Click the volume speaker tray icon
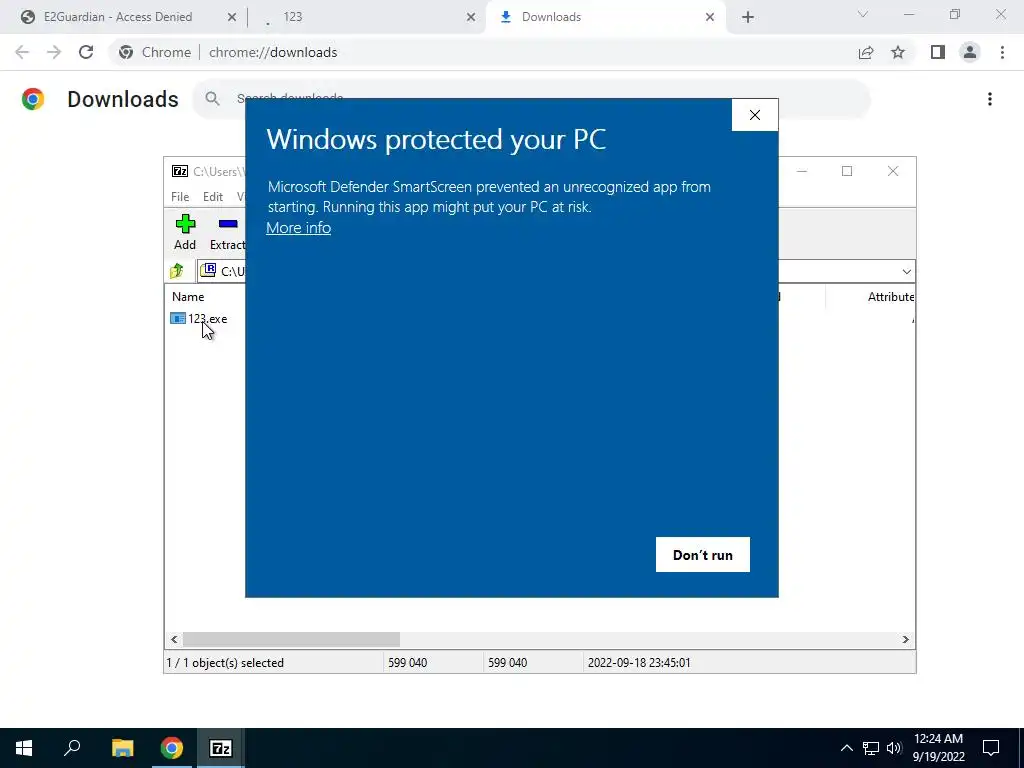The image size is (1024, 768). click(894, 748)
